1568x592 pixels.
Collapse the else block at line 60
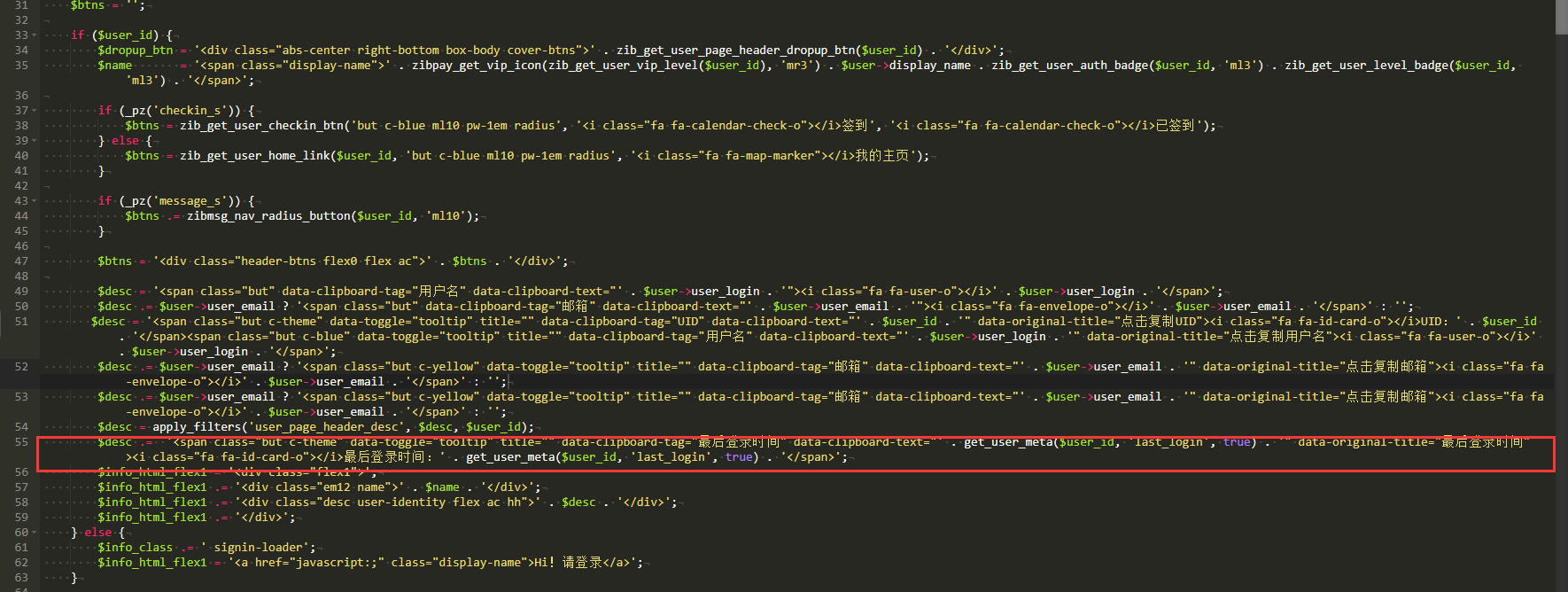(x=35, y=533)
